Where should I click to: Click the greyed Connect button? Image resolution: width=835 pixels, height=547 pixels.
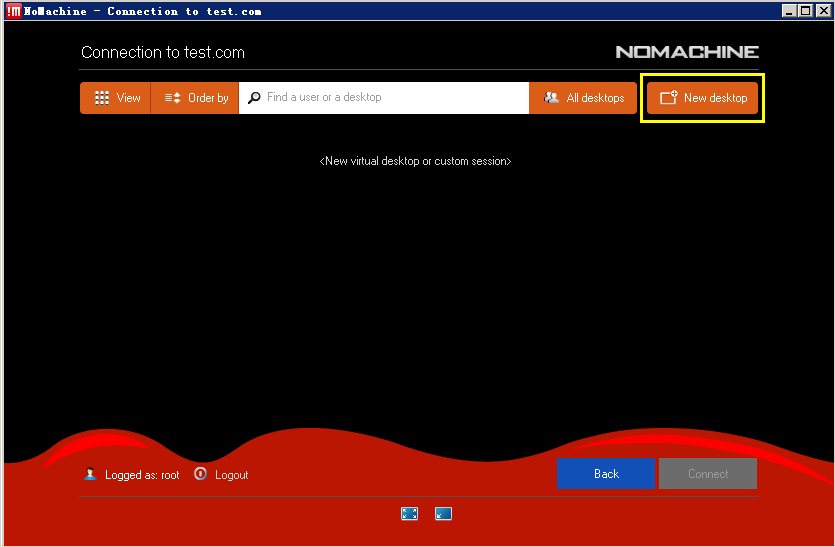click(x=708, y=473)
